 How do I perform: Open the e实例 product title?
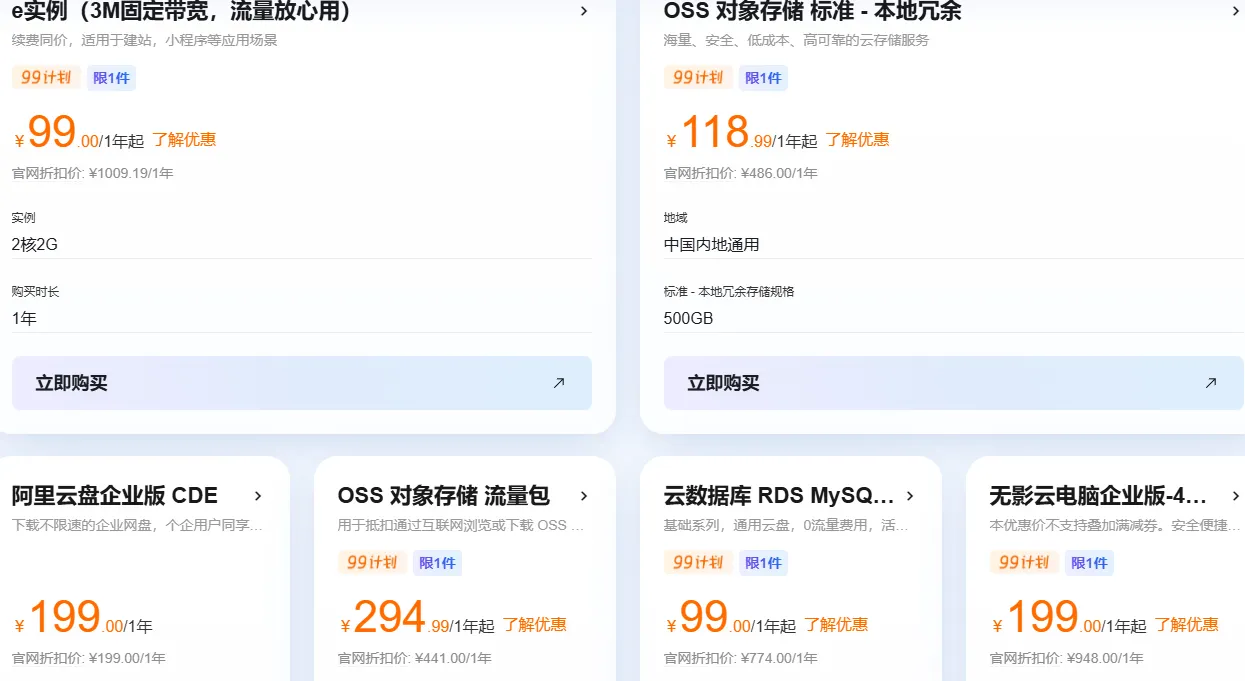point(181,12)
